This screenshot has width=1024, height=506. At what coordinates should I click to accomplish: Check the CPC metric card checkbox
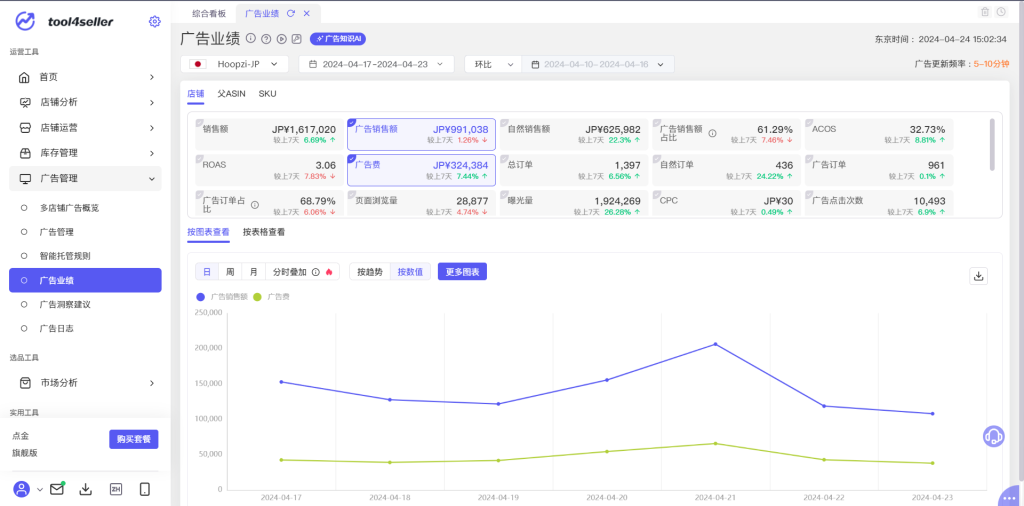click(656, 194)
